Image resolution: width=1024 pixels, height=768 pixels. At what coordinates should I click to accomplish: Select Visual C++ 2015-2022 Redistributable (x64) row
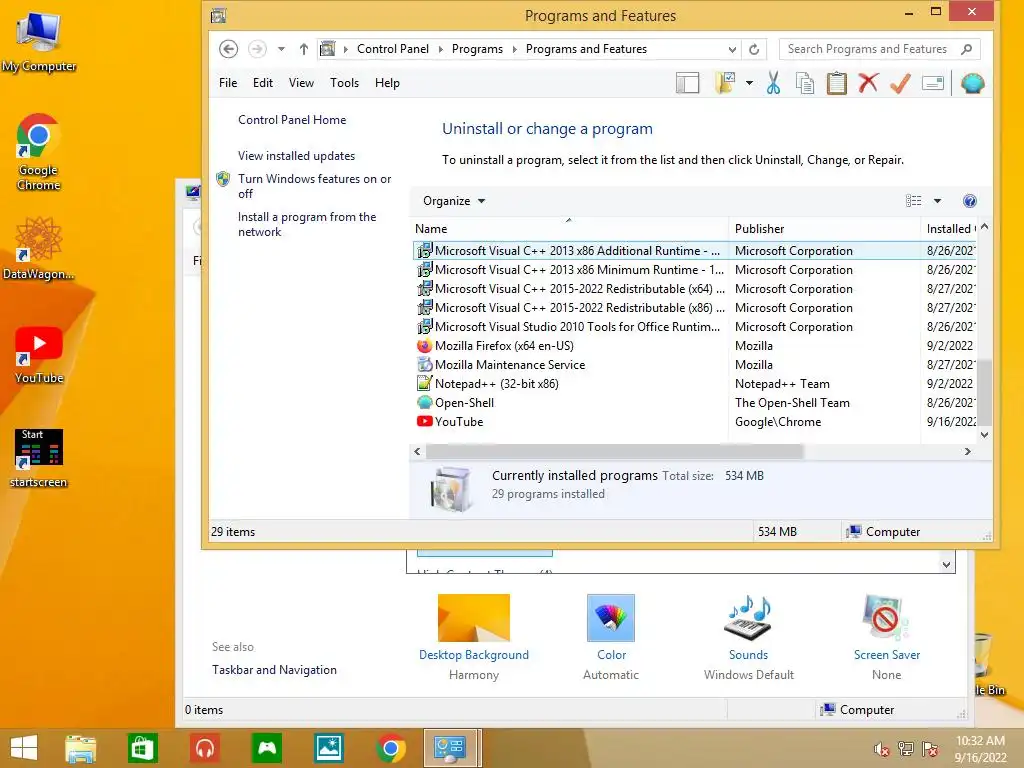click(694, 289)
